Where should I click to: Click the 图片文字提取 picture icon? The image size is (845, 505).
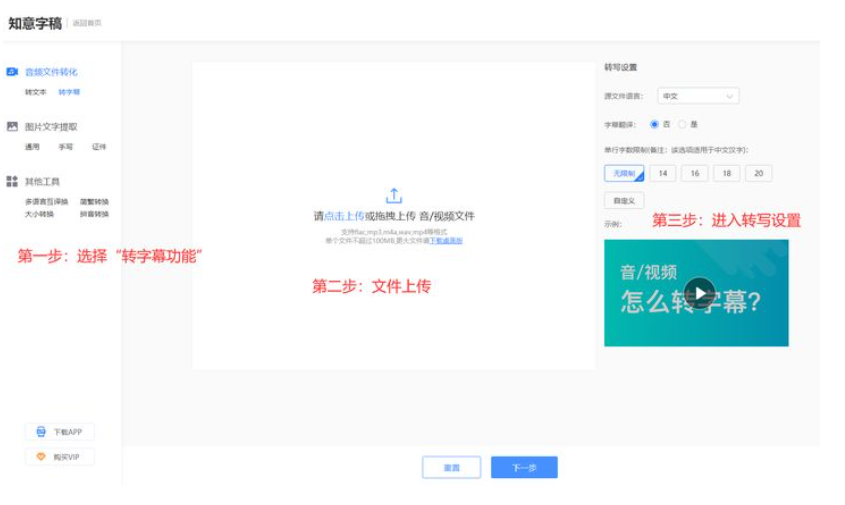(12, 126)
